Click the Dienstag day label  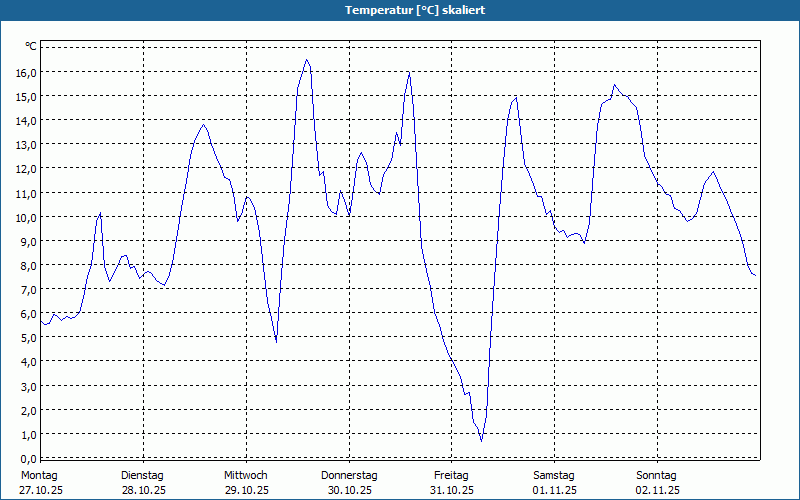[142, 476]
